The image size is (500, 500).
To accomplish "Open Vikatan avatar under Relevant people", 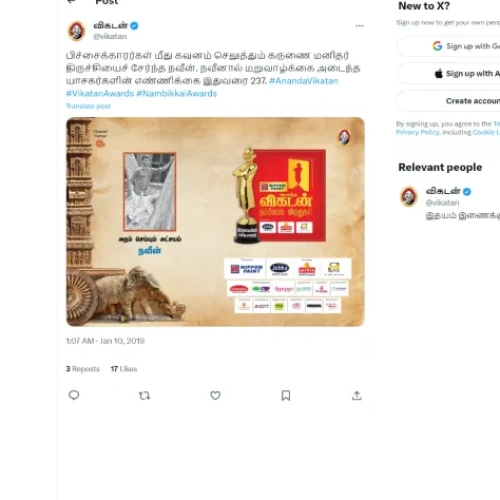I will coord(409,197).
